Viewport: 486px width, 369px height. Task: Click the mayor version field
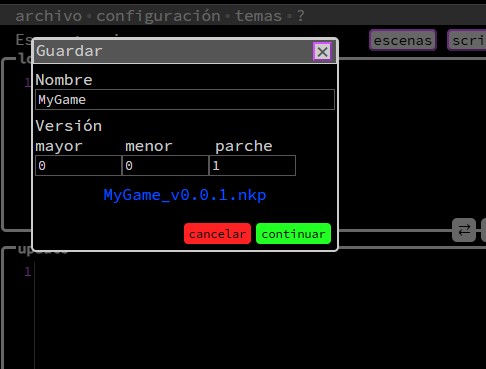78,165
